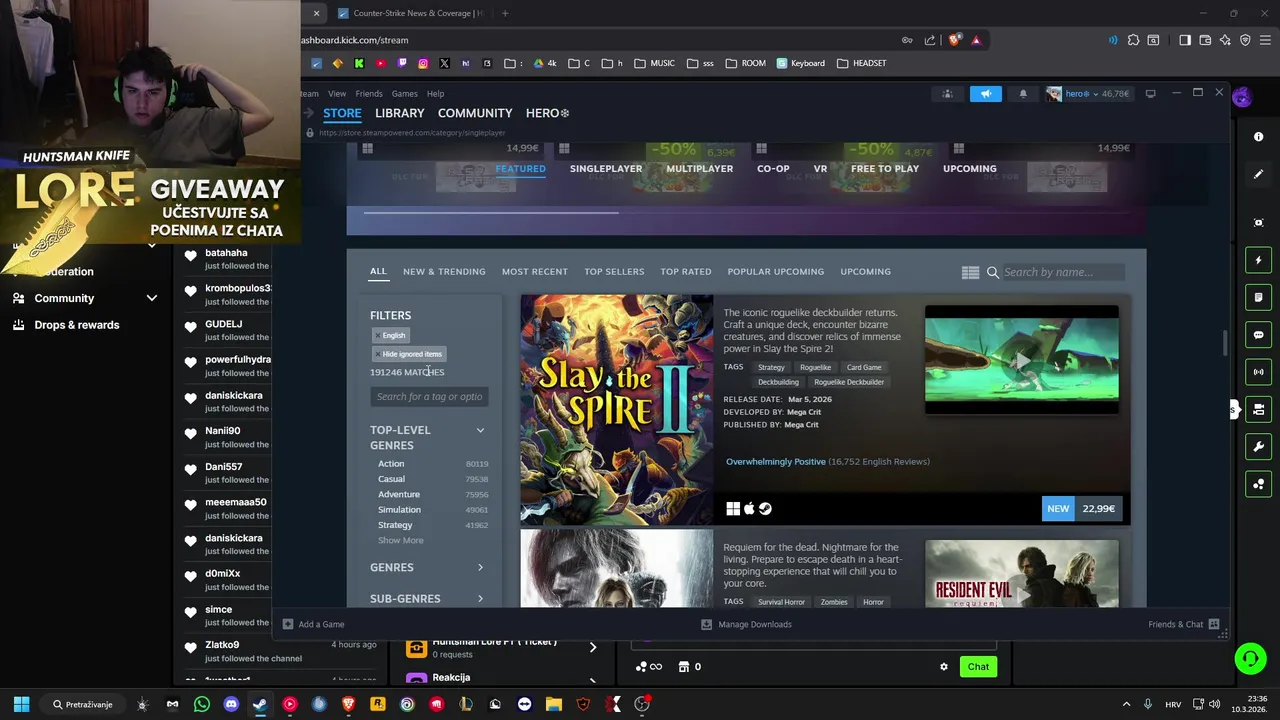Click the Brave Shields lion icon
Screen dimensions: 1280x720
[x=954, y=40]
